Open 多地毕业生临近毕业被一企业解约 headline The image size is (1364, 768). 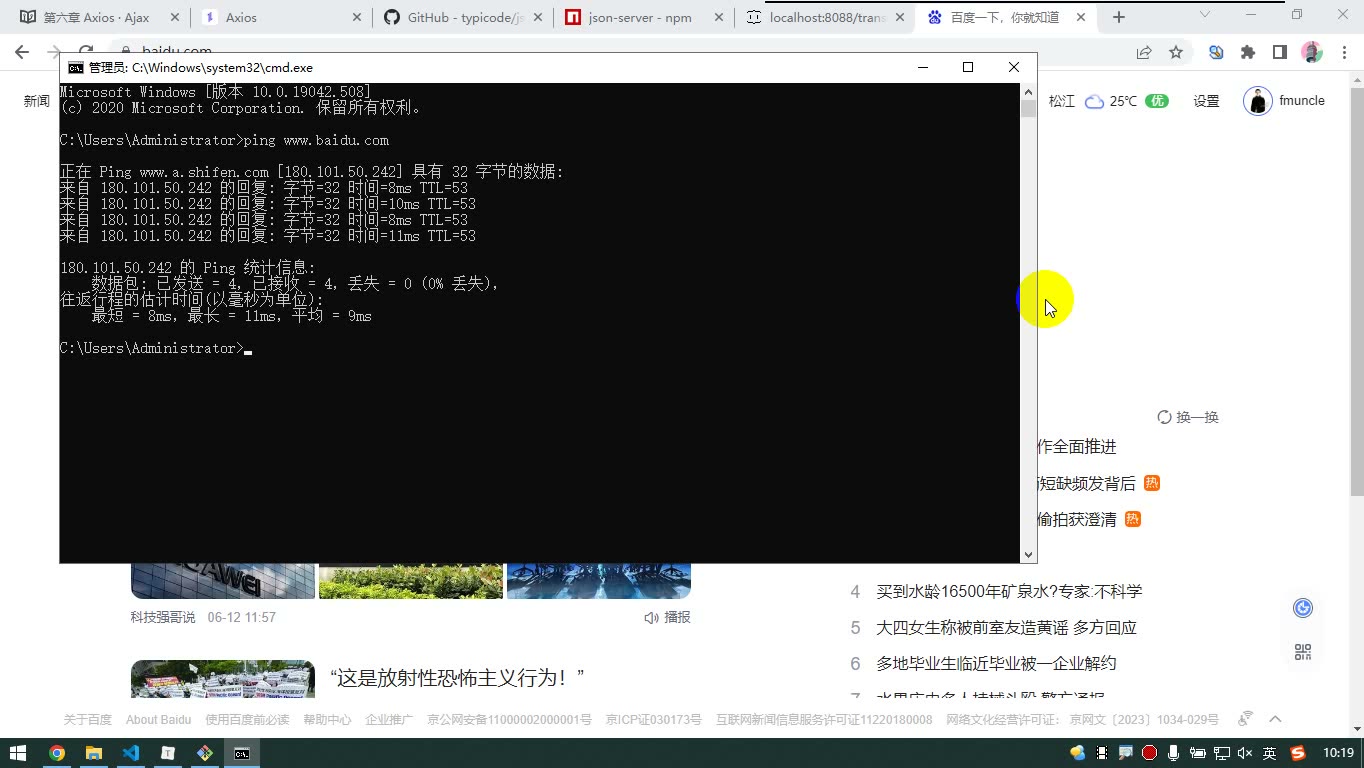[x=996, y=664]
